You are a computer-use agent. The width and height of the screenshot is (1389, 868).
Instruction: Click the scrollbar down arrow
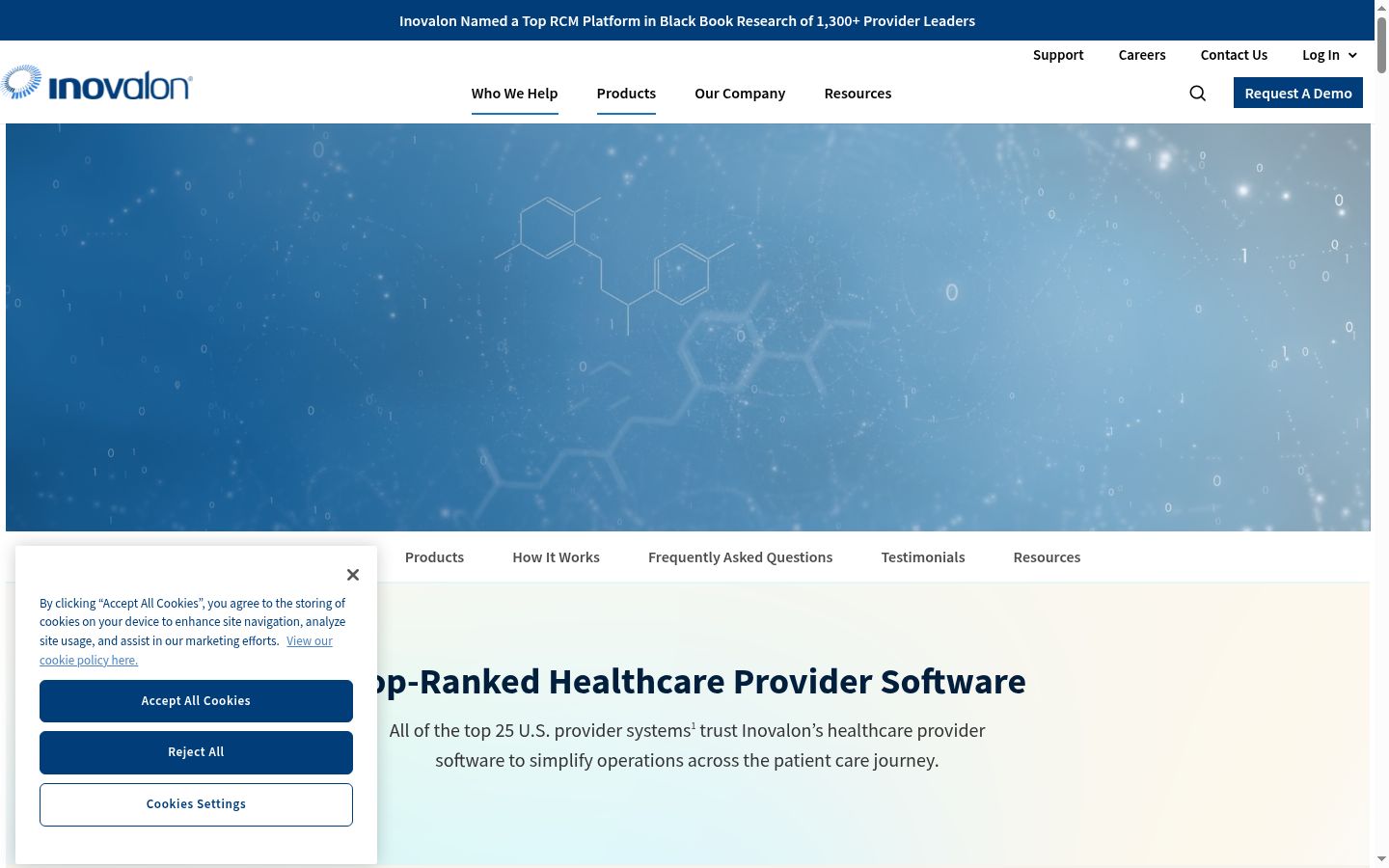point(1381,859)
